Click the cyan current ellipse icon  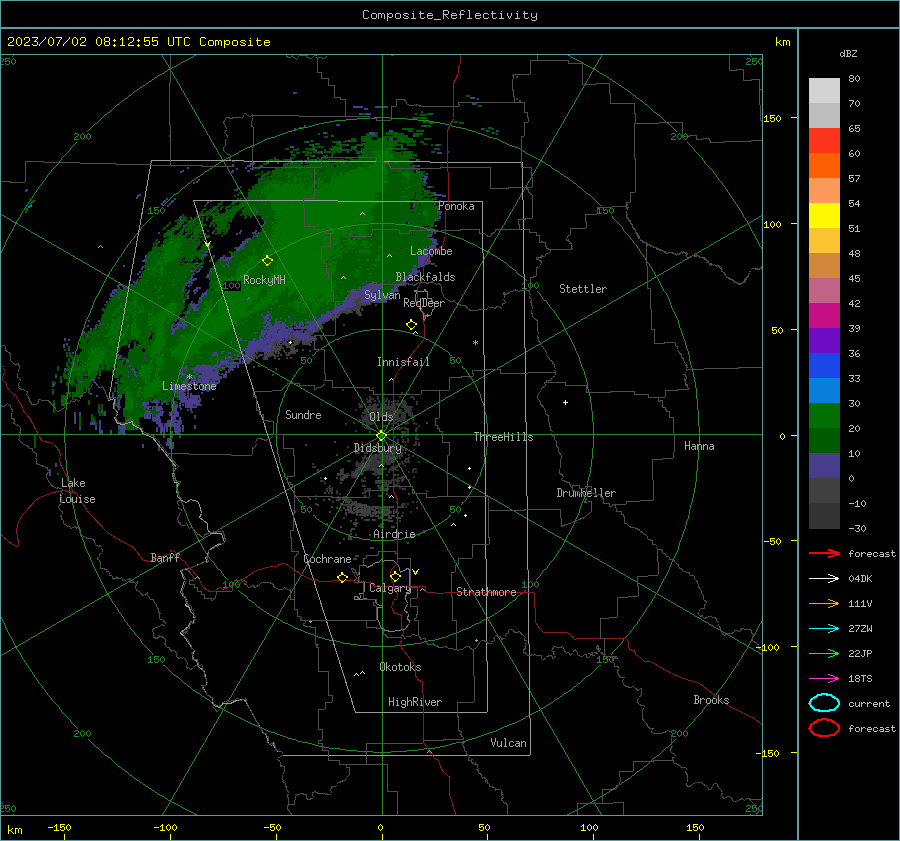(824, 703)
